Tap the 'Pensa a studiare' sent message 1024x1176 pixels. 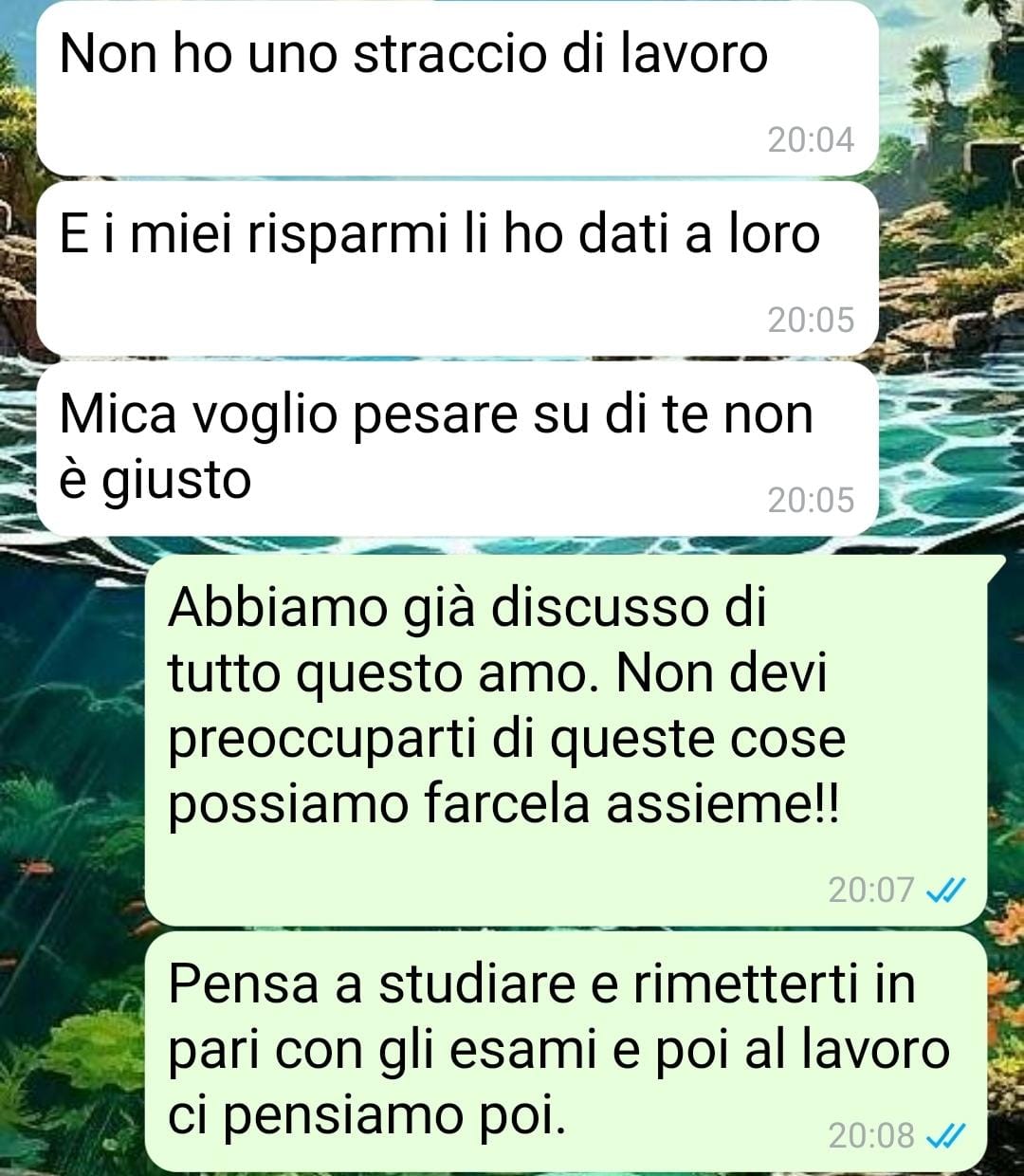click(567, 1051)
